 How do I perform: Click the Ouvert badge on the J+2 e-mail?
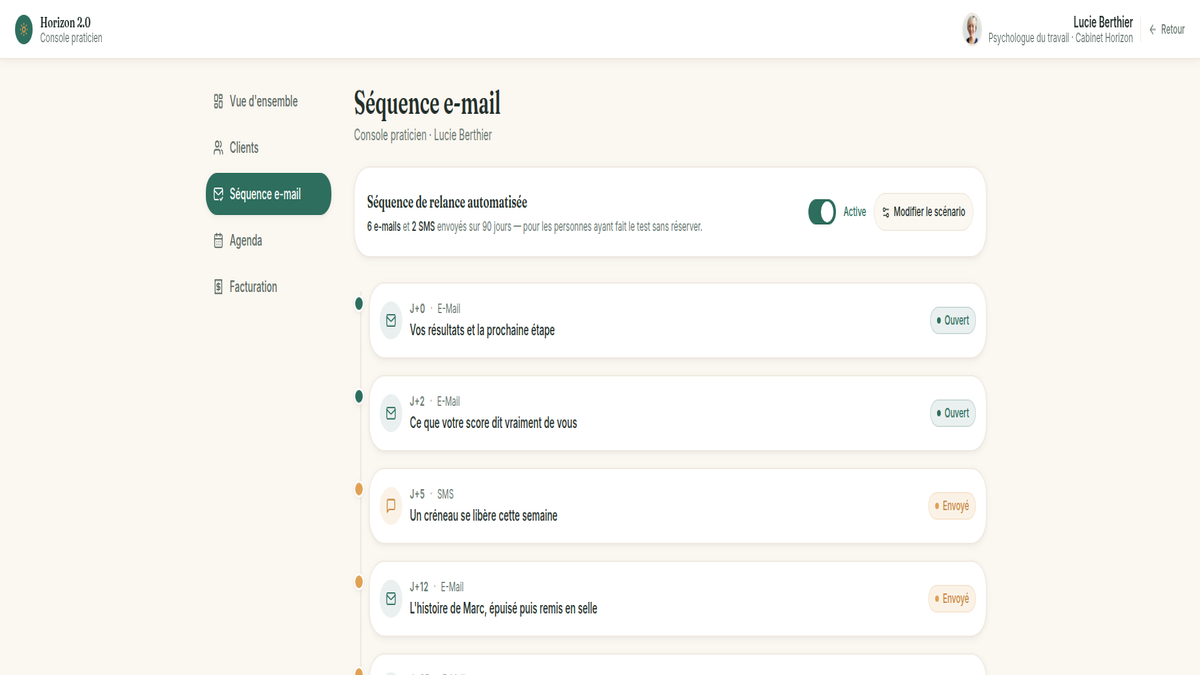click(x=953, y=413)
